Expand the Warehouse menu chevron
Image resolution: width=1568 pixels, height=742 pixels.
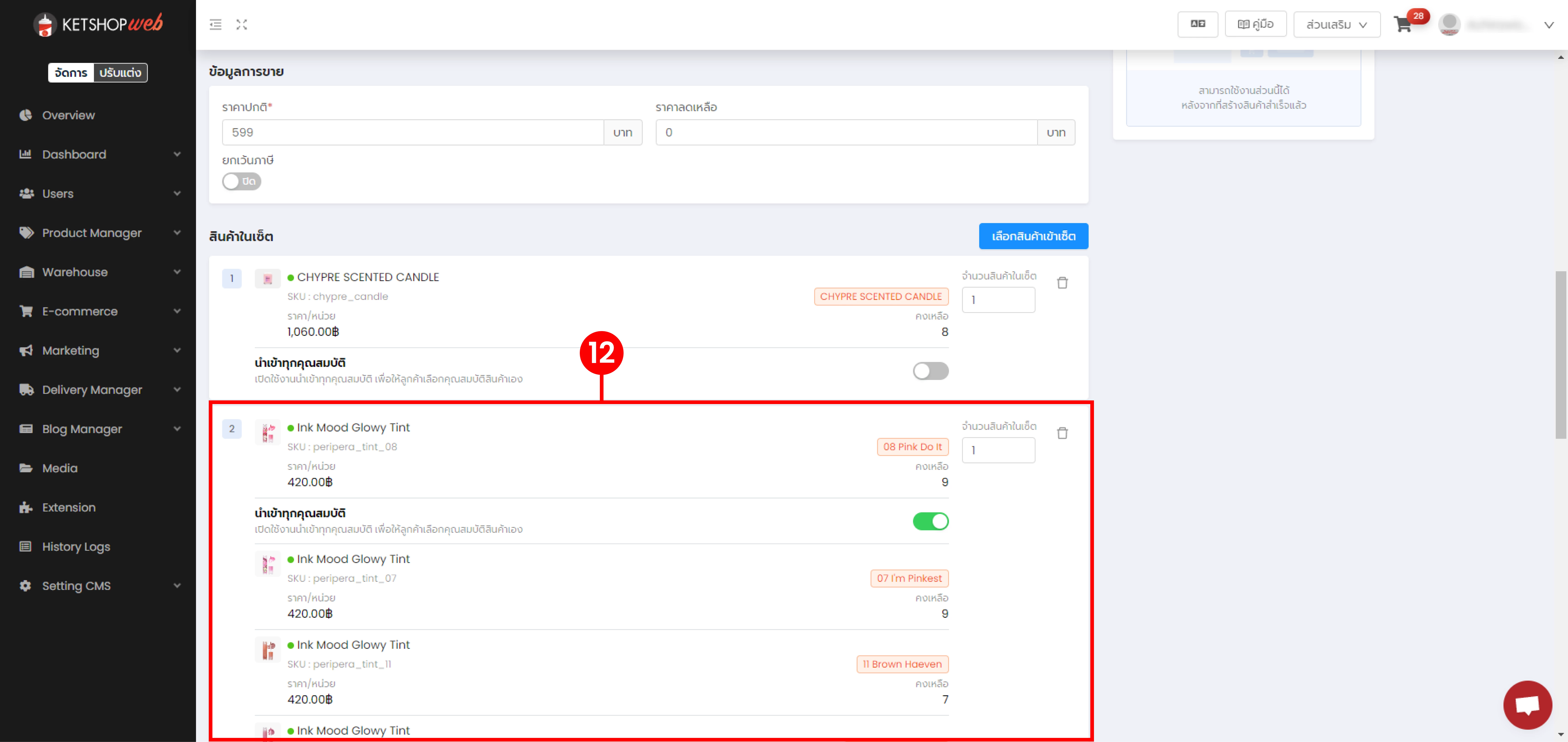(177, 272)
